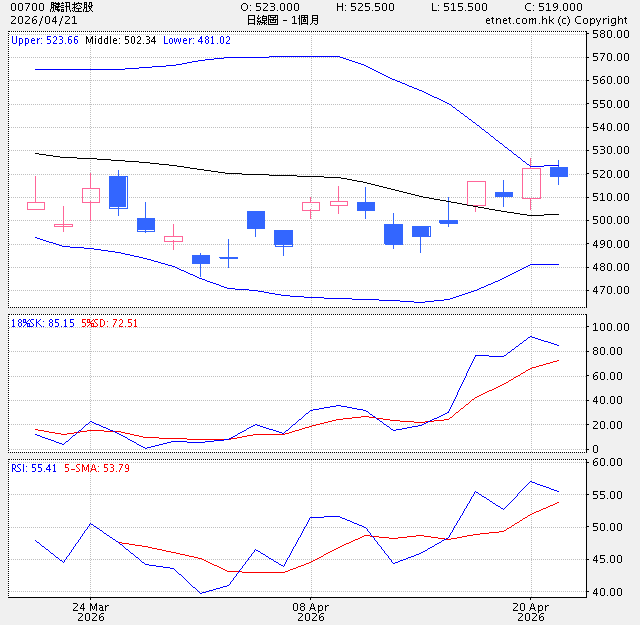The height and width of the screenshot is (625, 640).
Task: Select the 日線圖 - 1個月 chart period label
Action: pyautogui.click(x=283, y=20)
